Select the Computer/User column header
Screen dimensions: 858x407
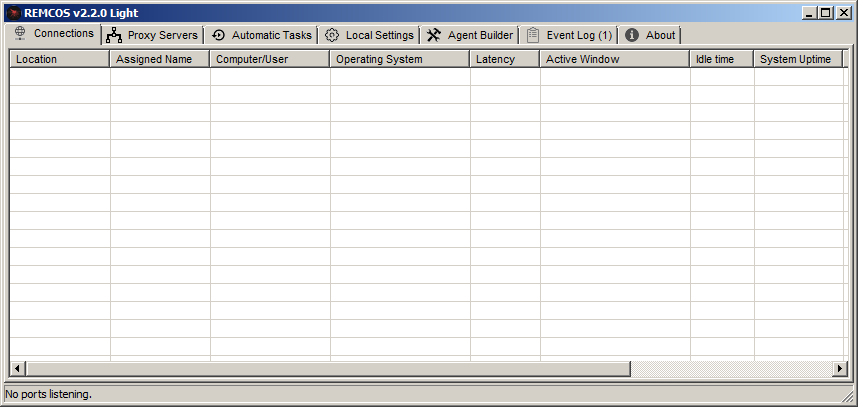(269, 59)
